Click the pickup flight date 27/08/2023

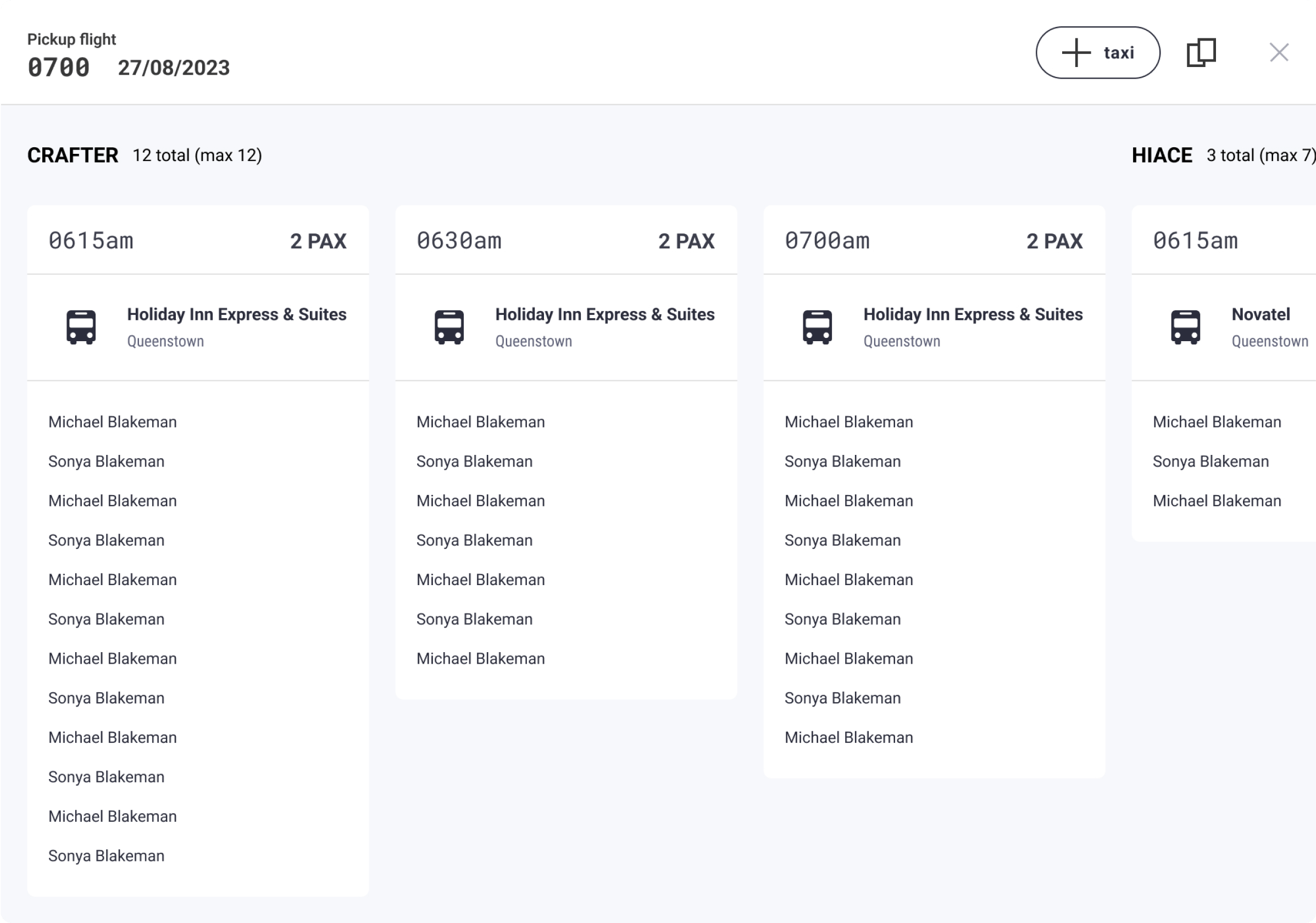coord(174,68)
